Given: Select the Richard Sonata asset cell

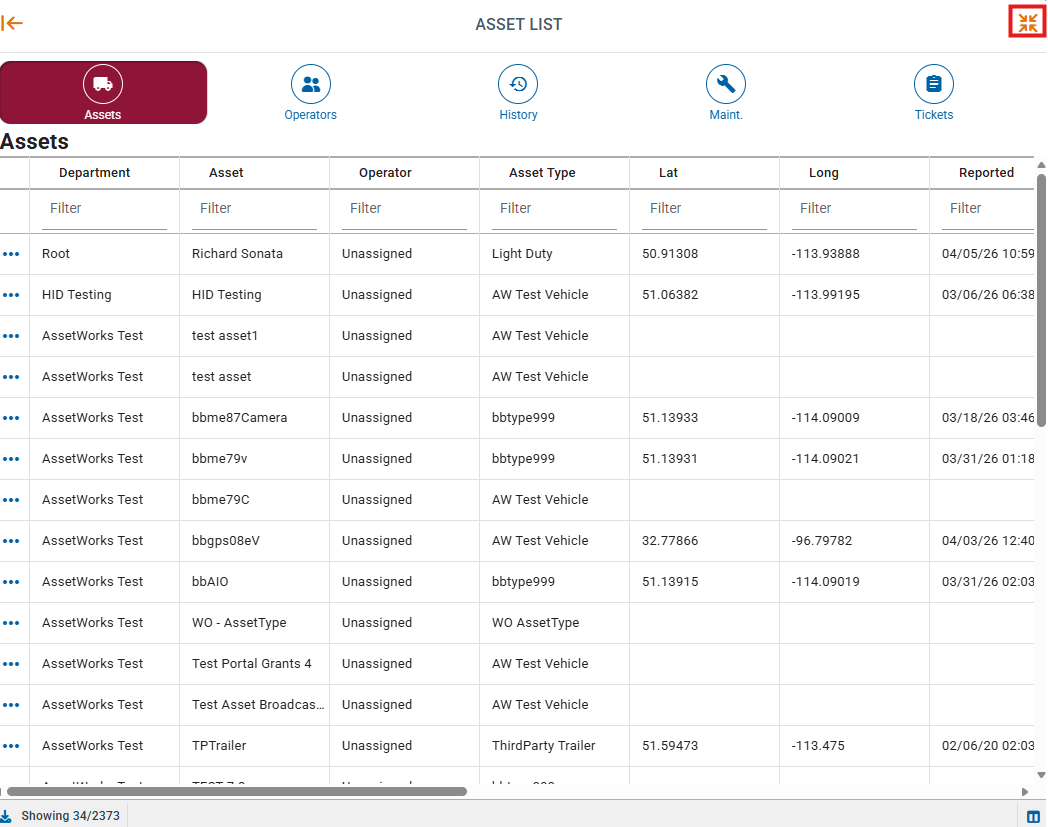Looking at the screenshot, I should point(254,254).
